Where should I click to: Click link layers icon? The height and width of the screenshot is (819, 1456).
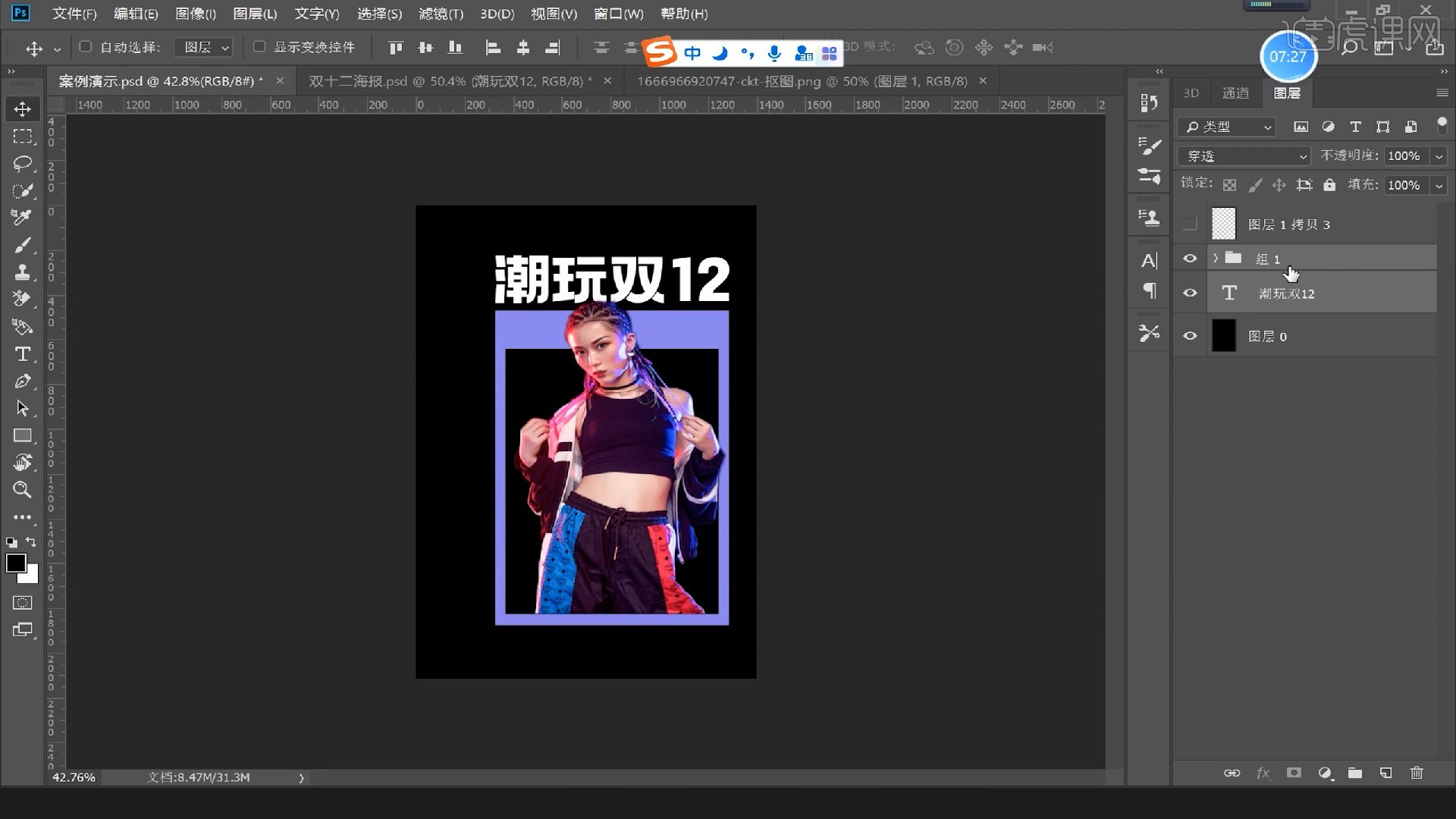pos(1232,773)
